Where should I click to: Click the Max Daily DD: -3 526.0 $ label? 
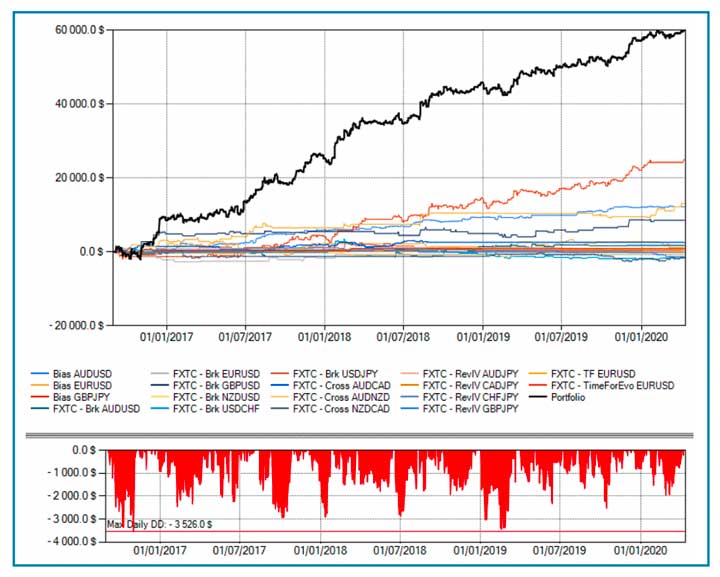(x=160, y=524)
